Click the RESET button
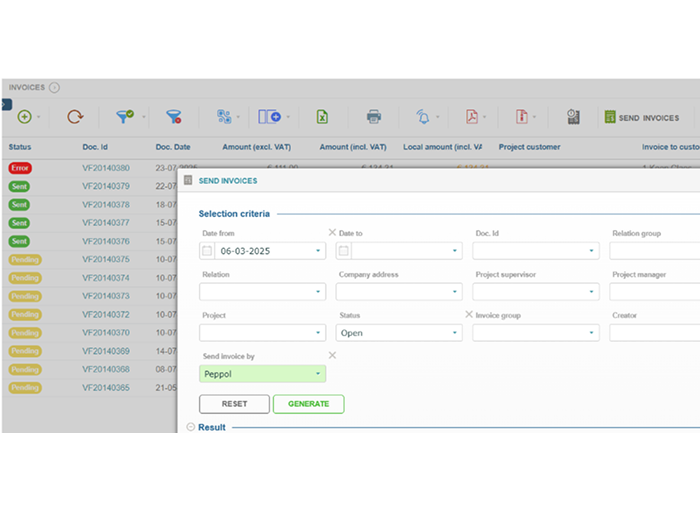 (x=234, y=404)
